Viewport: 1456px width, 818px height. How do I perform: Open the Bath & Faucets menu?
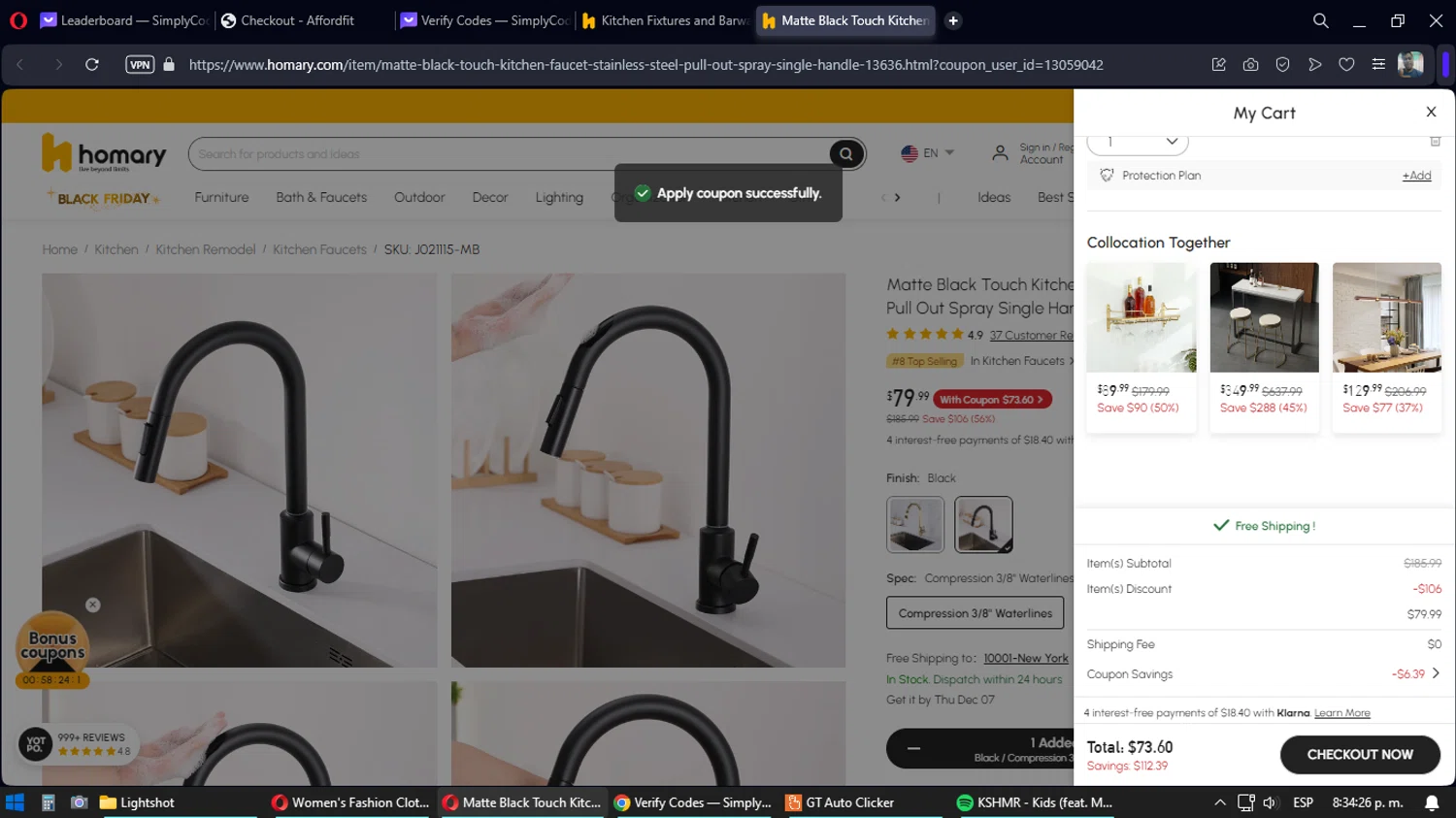click(321, 197)
